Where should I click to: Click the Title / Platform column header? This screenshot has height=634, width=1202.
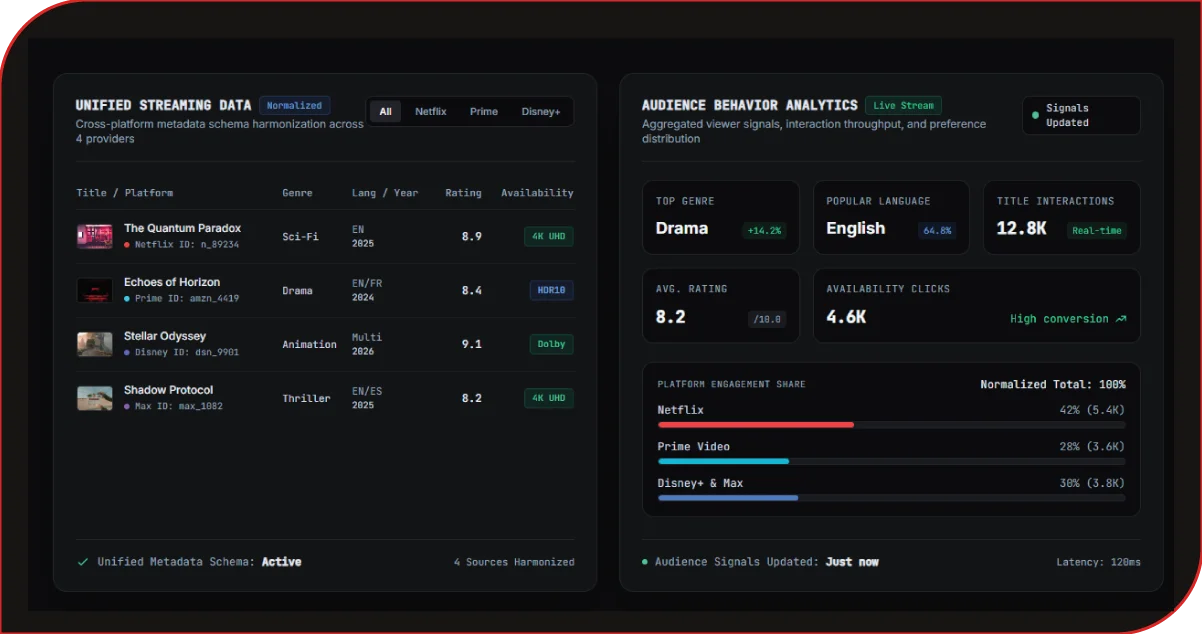pyautogui.click(x=125, y=193)
